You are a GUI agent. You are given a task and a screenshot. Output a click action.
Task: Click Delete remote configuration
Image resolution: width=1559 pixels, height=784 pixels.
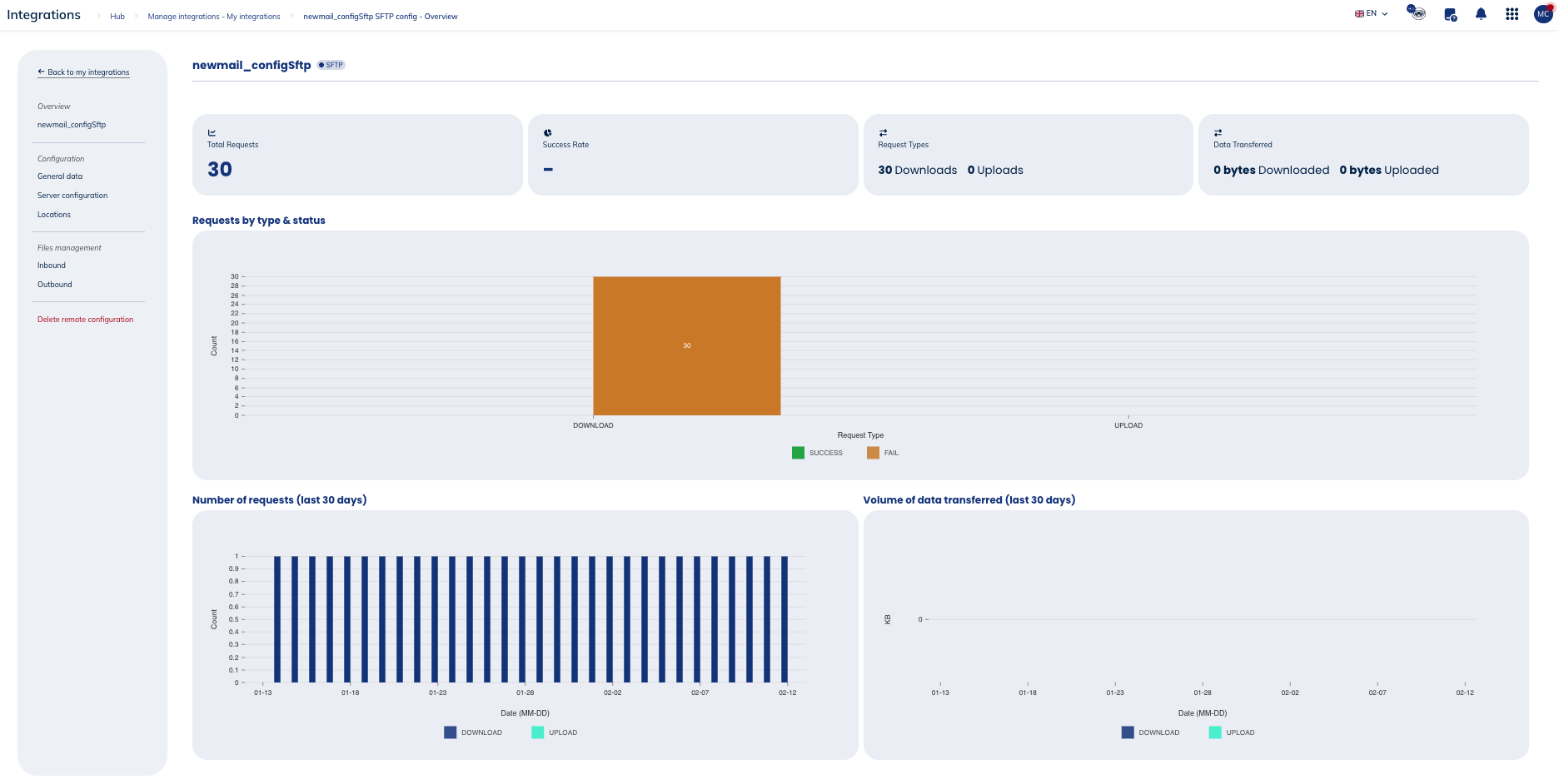(x=85, y=320)
